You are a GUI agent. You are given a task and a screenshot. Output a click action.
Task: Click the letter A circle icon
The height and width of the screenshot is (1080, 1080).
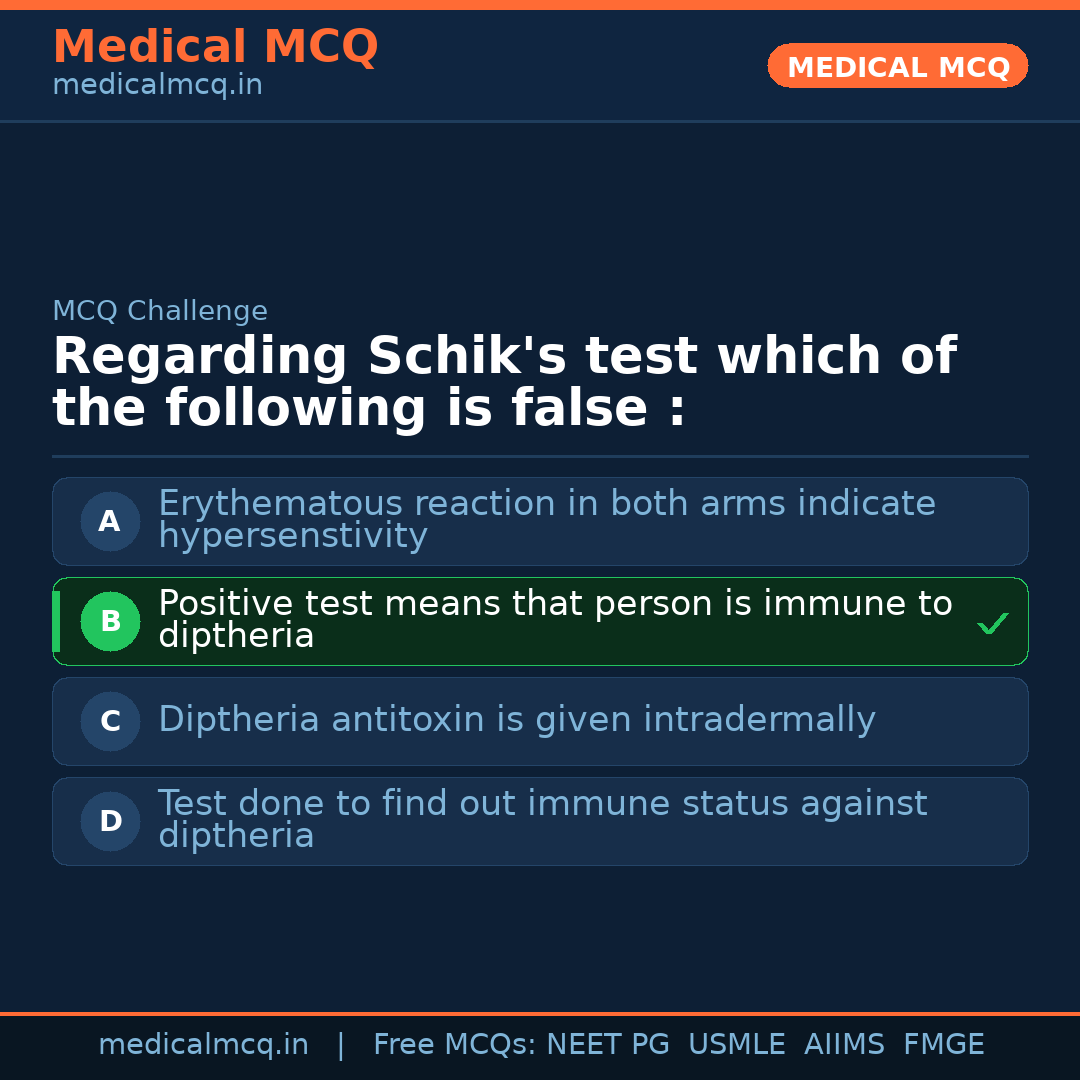point(110,521)
